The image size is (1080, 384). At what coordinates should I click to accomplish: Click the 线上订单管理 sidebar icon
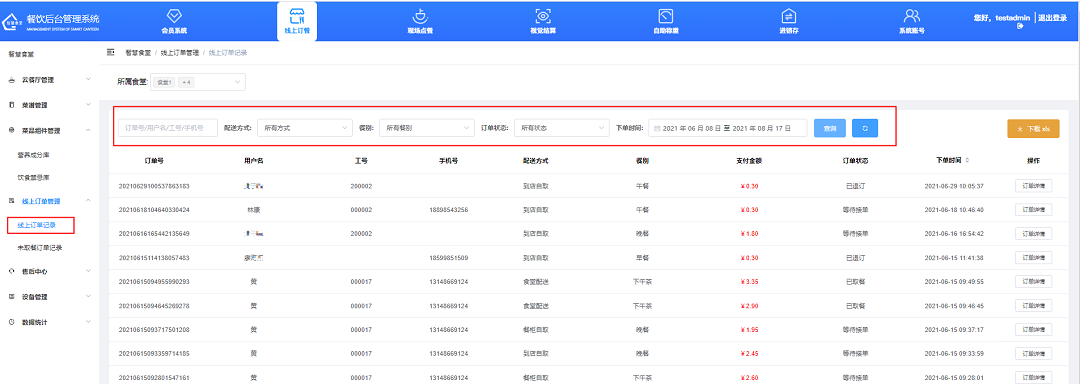coord(12,201)
